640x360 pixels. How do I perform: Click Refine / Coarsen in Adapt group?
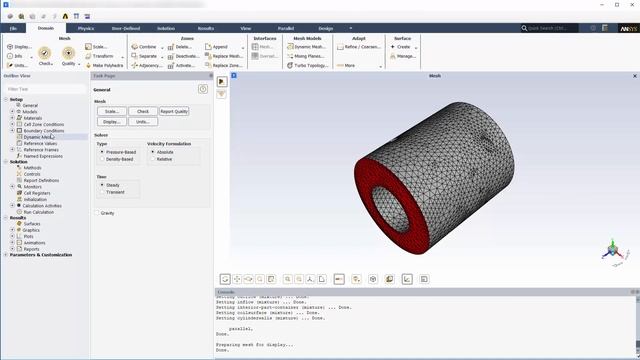click(x=359, y=47)
